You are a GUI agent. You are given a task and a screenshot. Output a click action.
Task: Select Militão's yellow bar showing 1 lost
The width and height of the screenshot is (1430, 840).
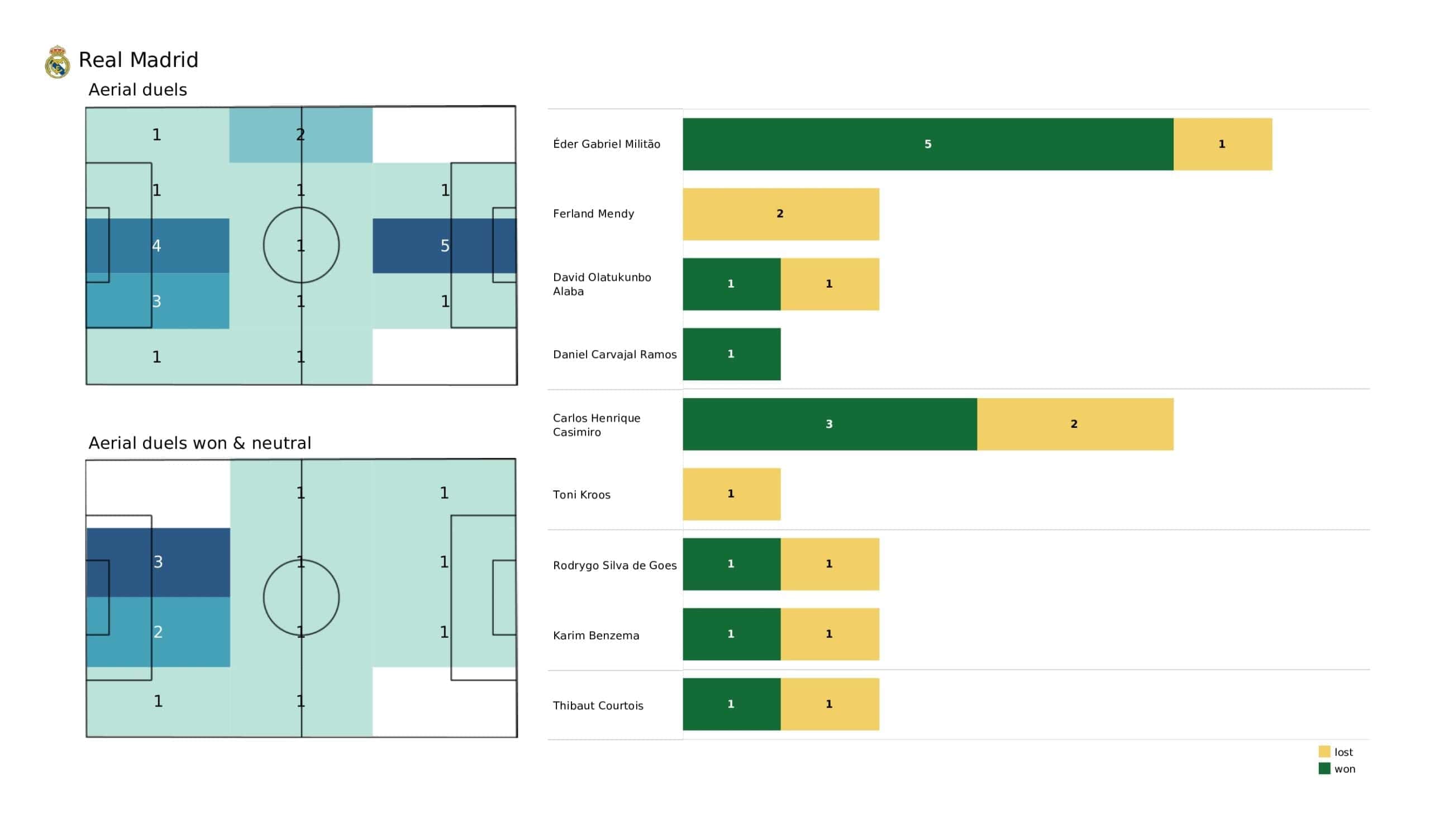pos(1222,144)
